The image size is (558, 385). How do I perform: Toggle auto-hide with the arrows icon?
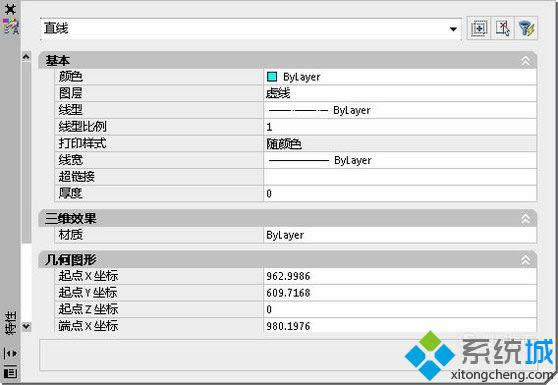tap(10, 354)
